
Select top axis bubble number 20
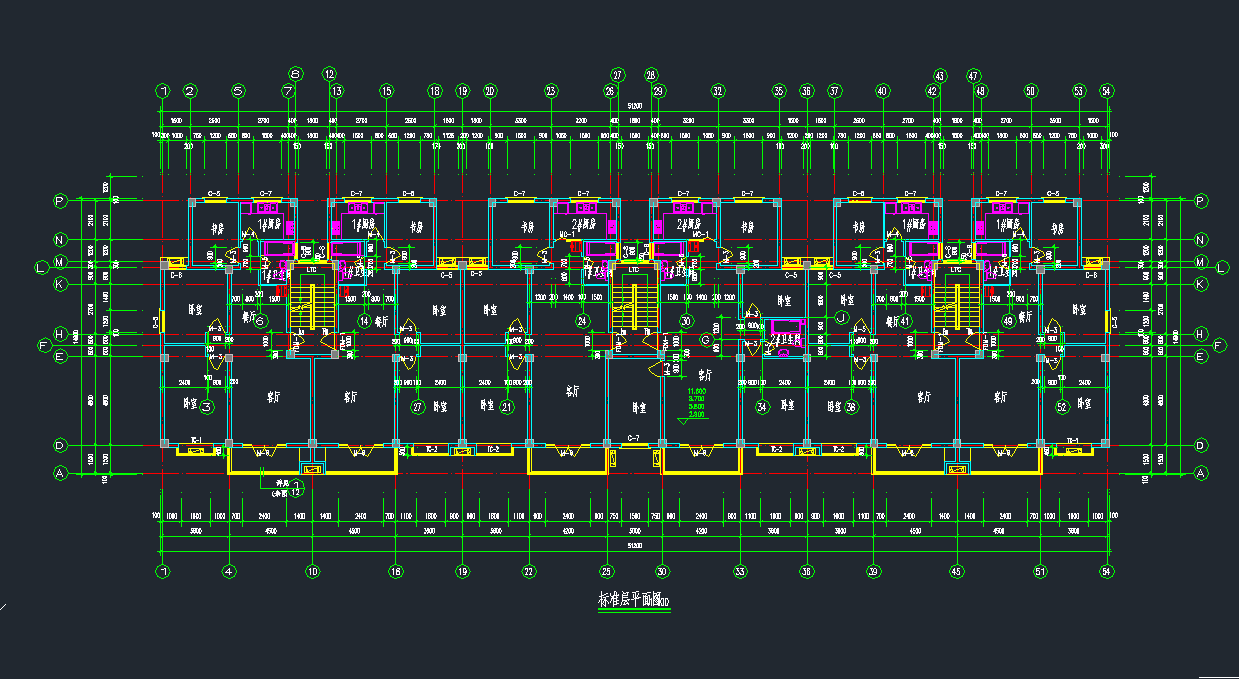490,91
